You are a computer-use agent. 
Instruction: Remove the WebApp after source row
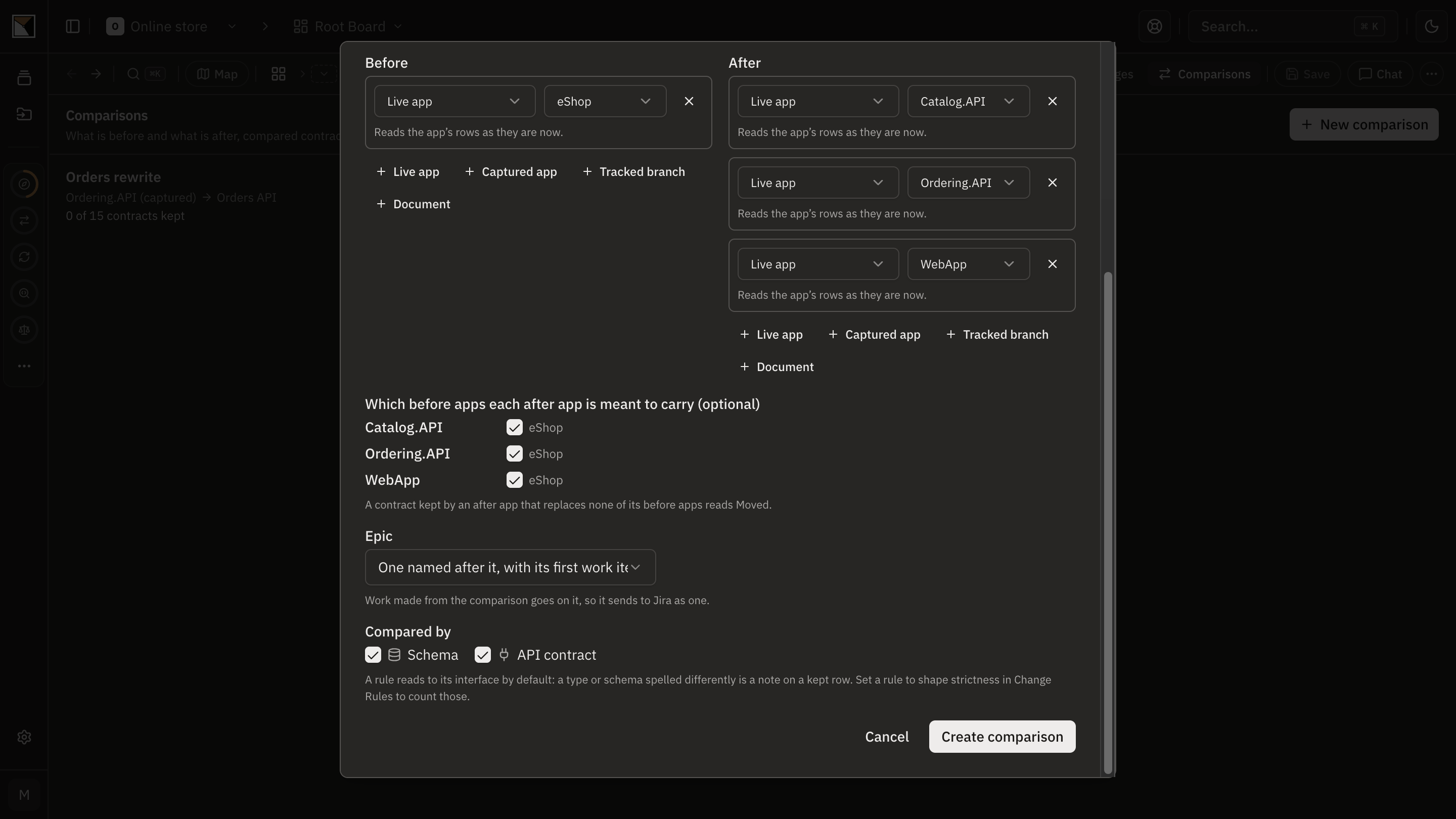click(x=1052, y=264)
